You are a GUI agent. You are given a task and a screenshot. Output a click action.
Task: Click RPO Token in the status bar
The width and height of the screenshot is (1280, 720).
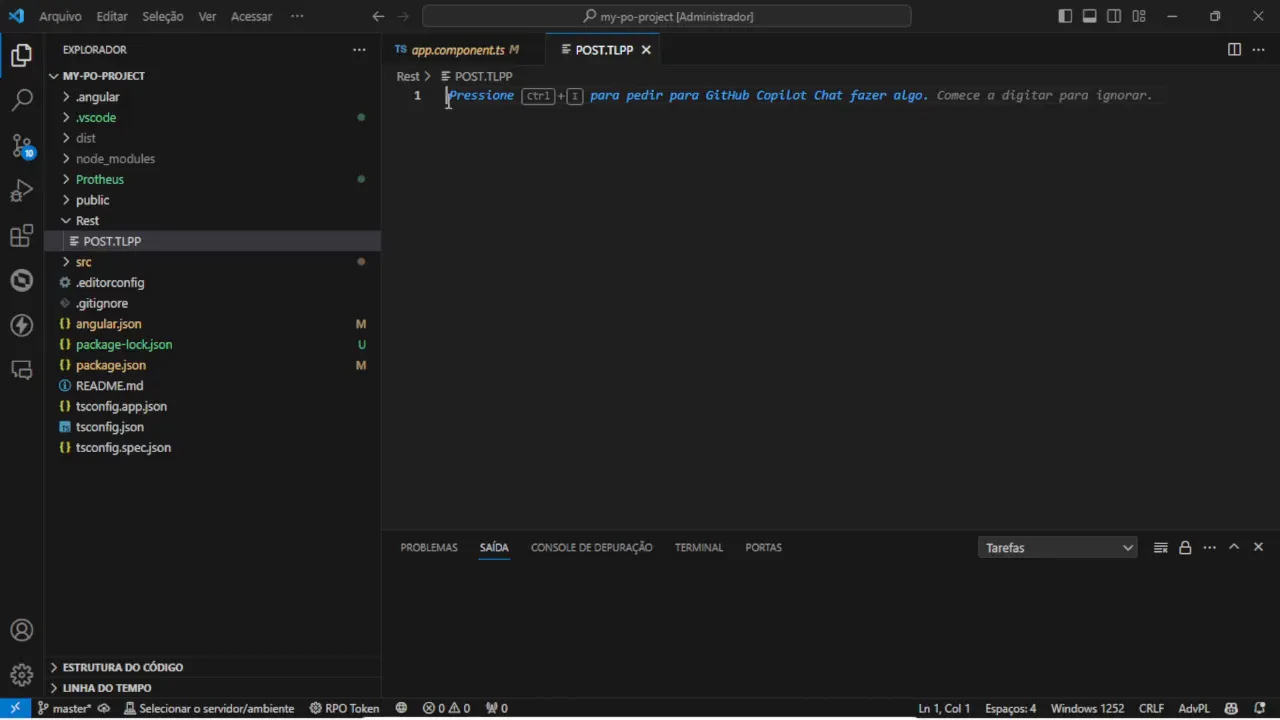click(345, 708)
